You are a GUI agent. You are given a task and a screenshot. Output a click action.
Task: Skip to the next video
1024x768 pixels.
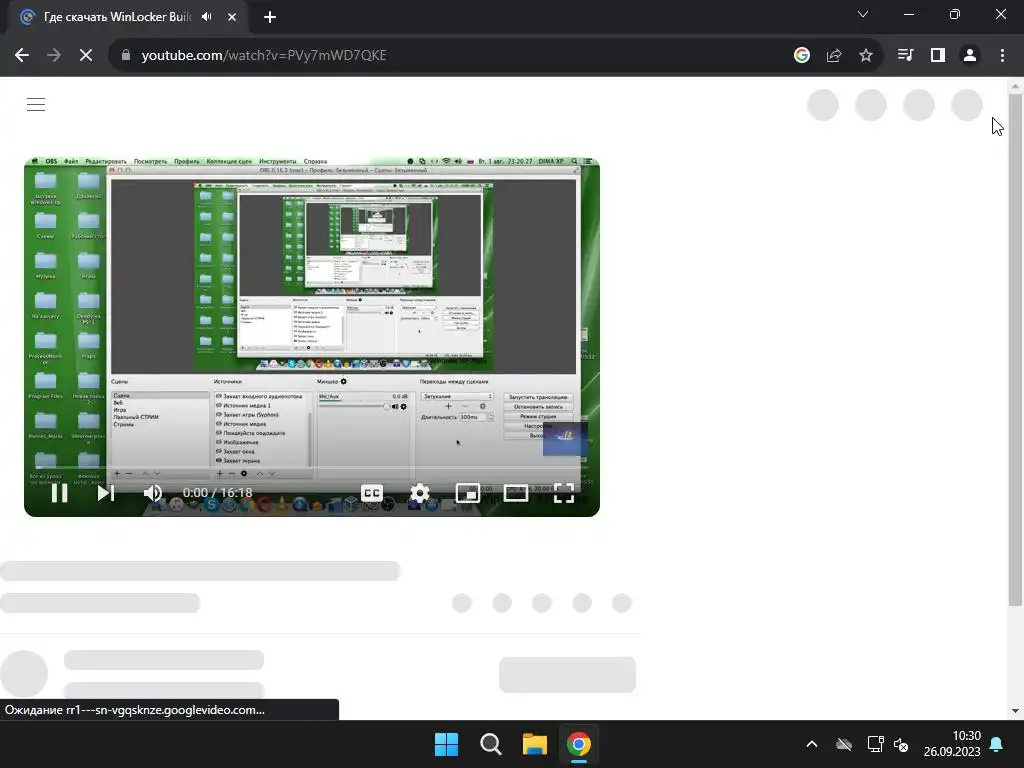click(106, 493)
